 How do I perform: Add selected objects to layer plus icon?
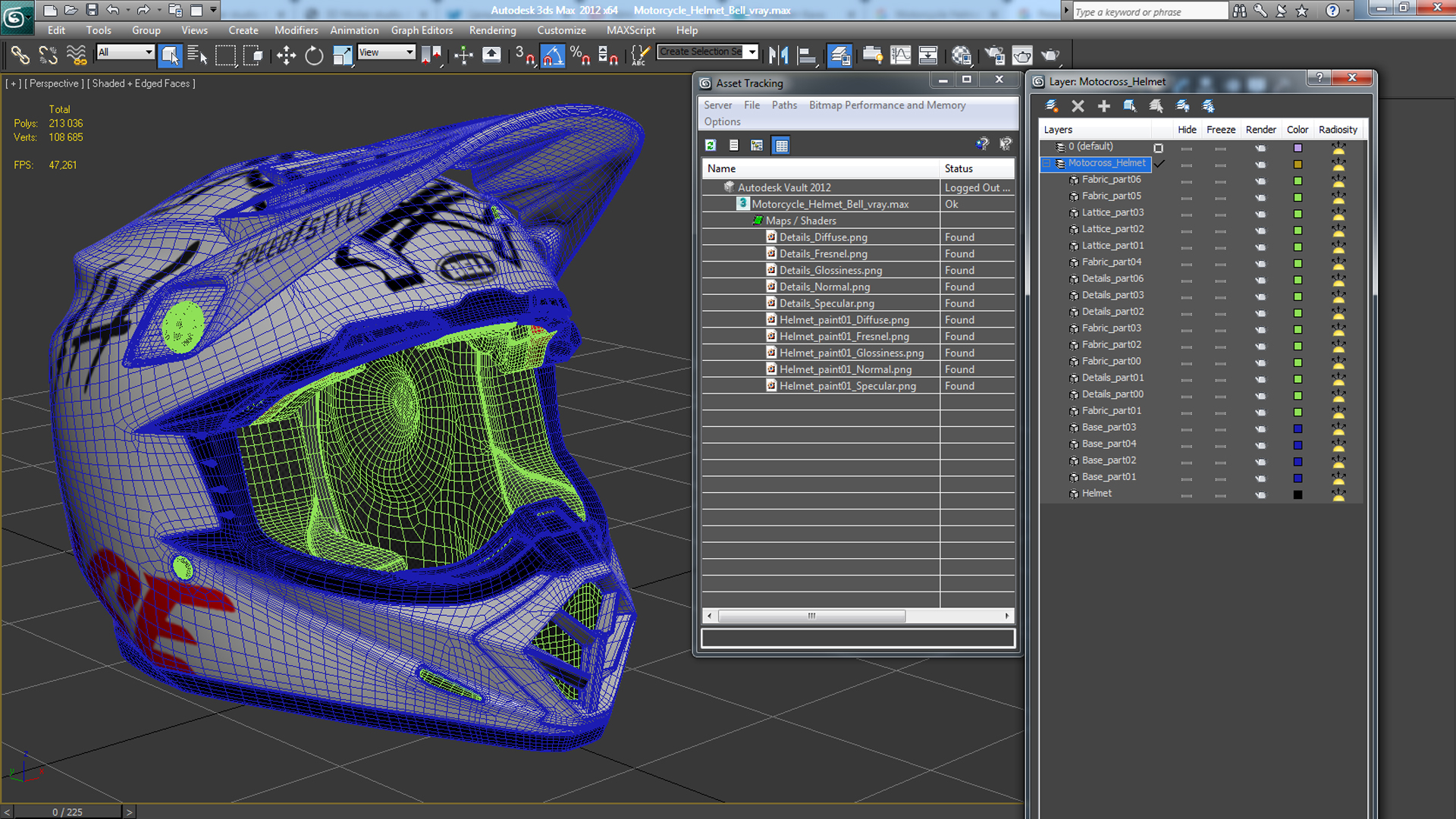tap(1103, 105)
